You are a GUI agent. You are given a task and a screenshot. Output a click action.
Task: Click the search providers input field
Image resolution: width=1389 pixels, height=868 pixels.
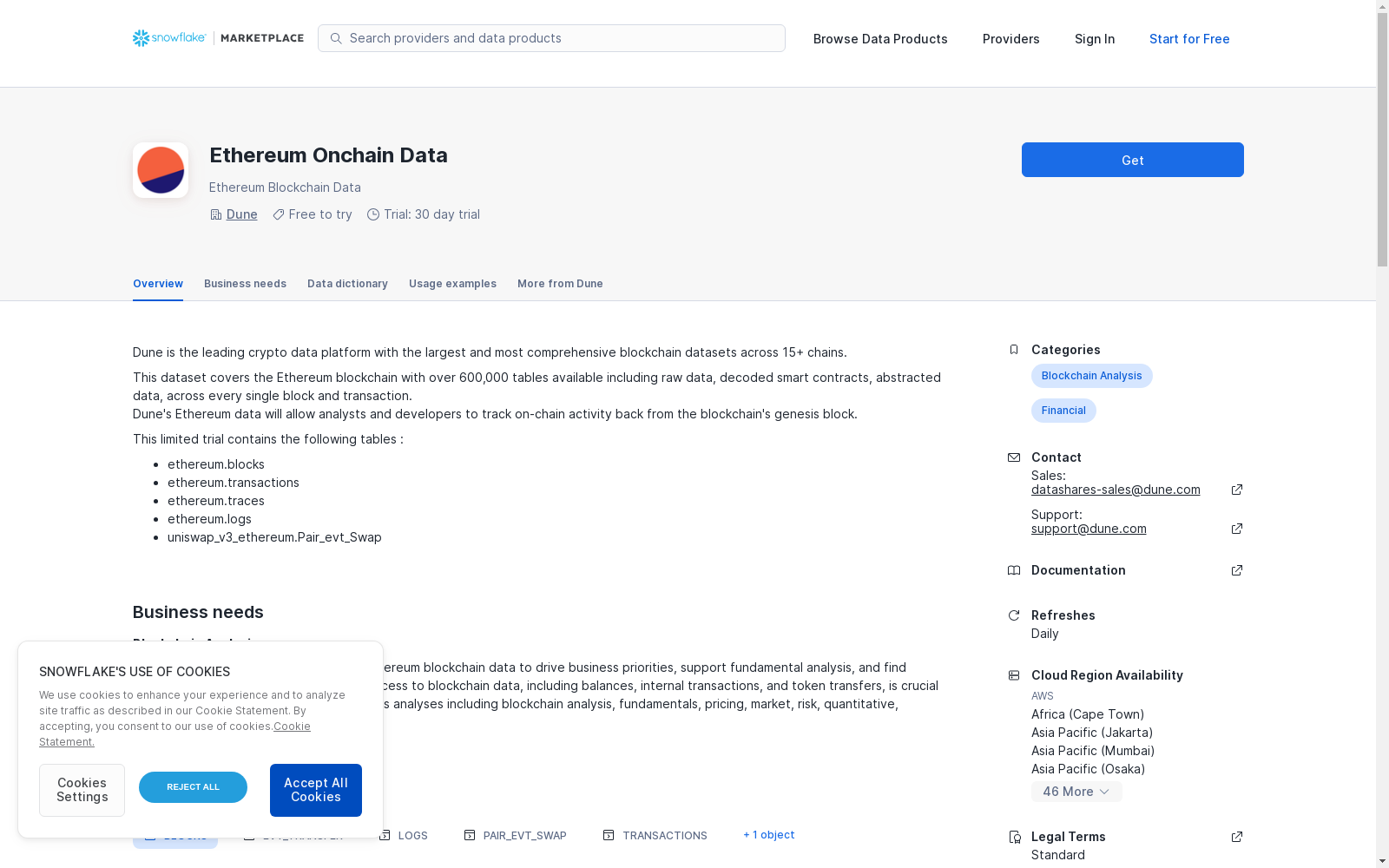tap(551, 38)
